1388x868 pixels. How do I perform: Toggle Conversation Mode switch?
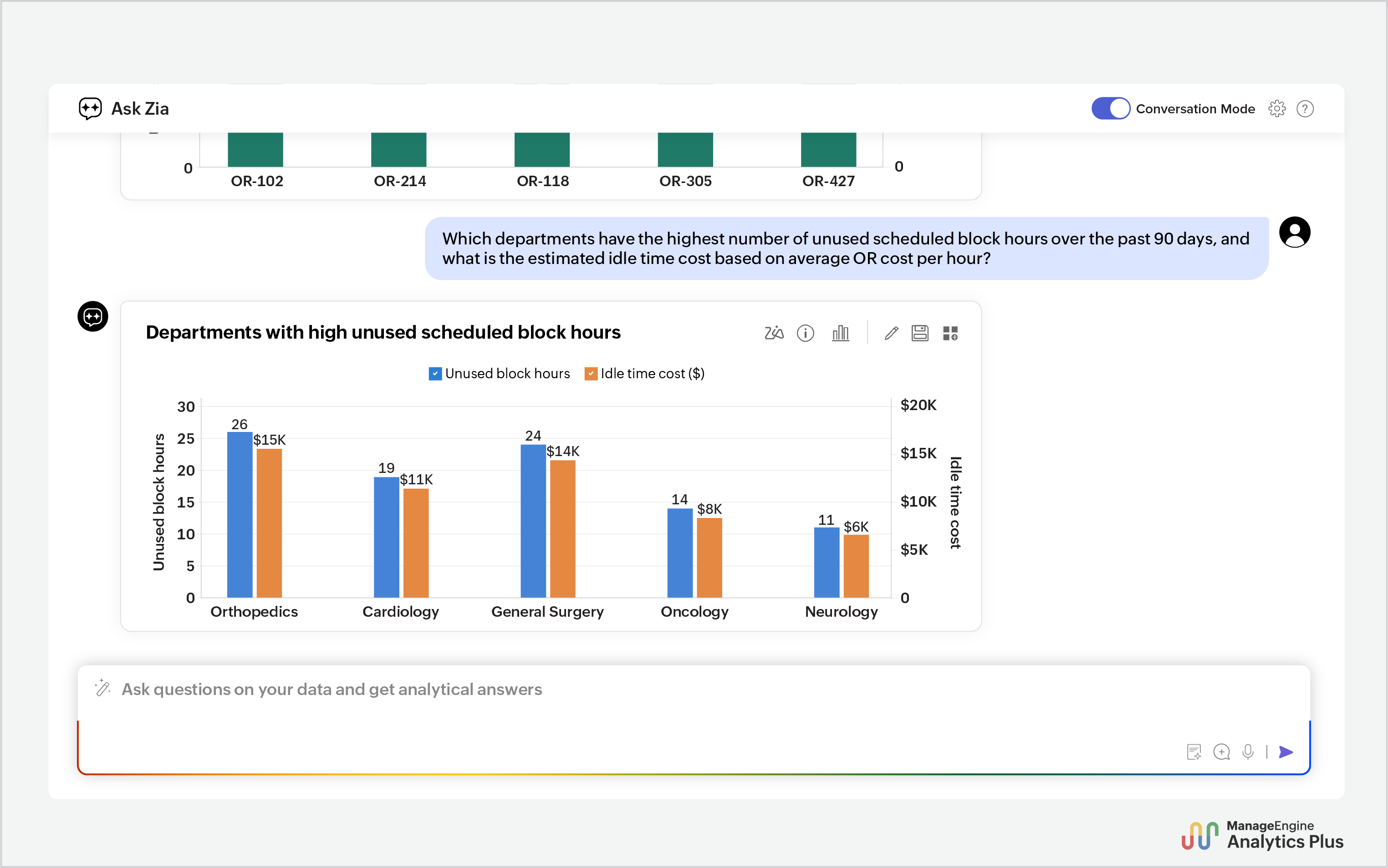point(1110,108)
